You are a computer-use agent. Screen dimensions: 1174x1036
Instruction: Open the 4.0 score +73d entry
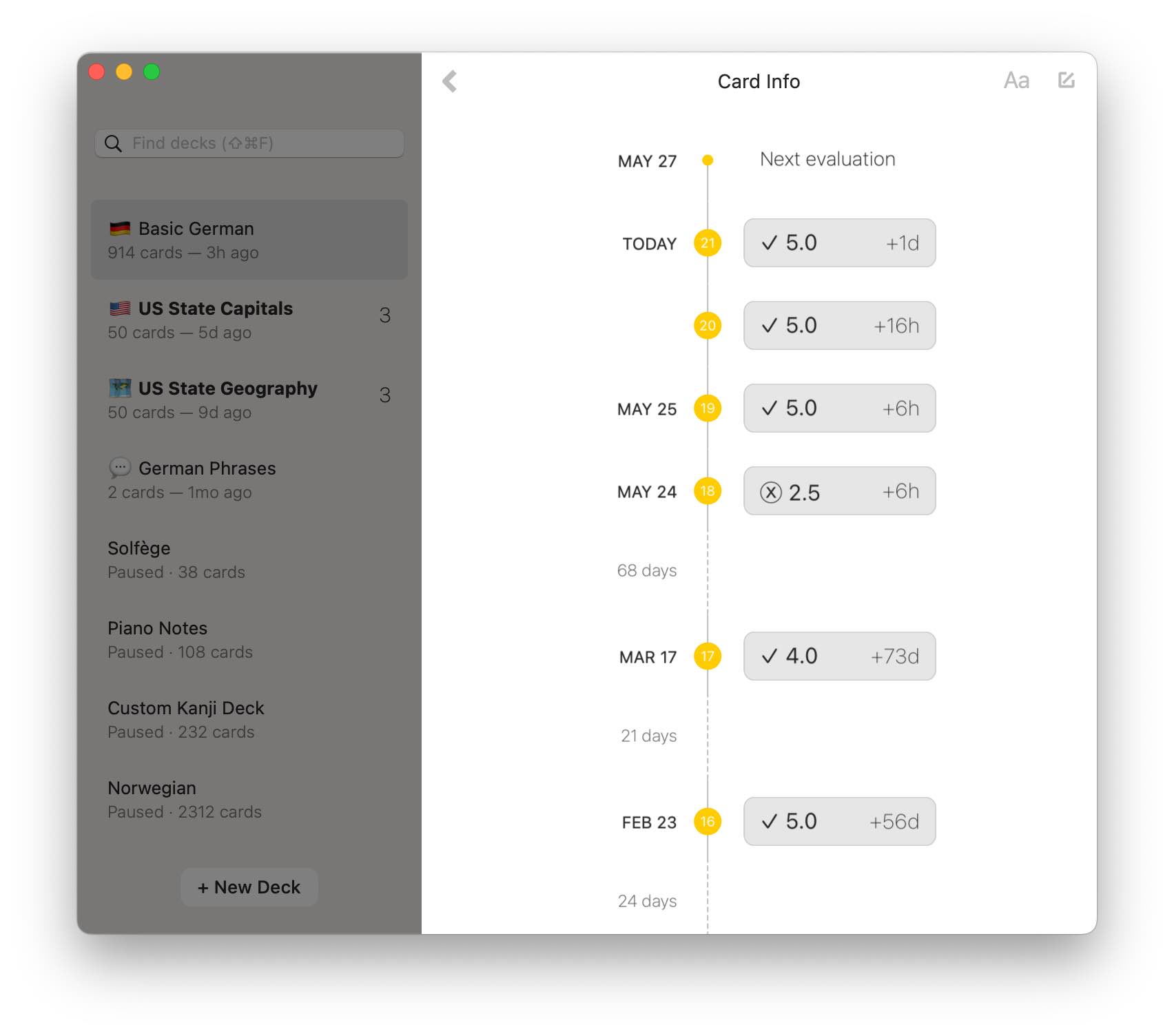[x=839, y=656]
